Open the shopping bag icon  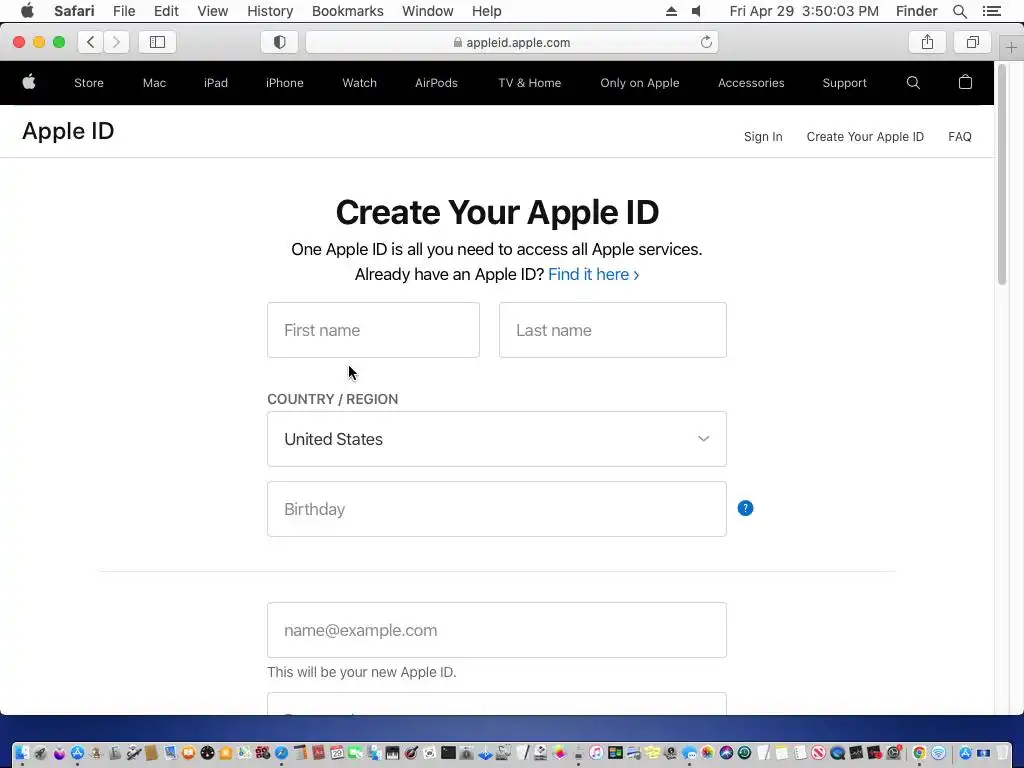click(x=965, y=82)
